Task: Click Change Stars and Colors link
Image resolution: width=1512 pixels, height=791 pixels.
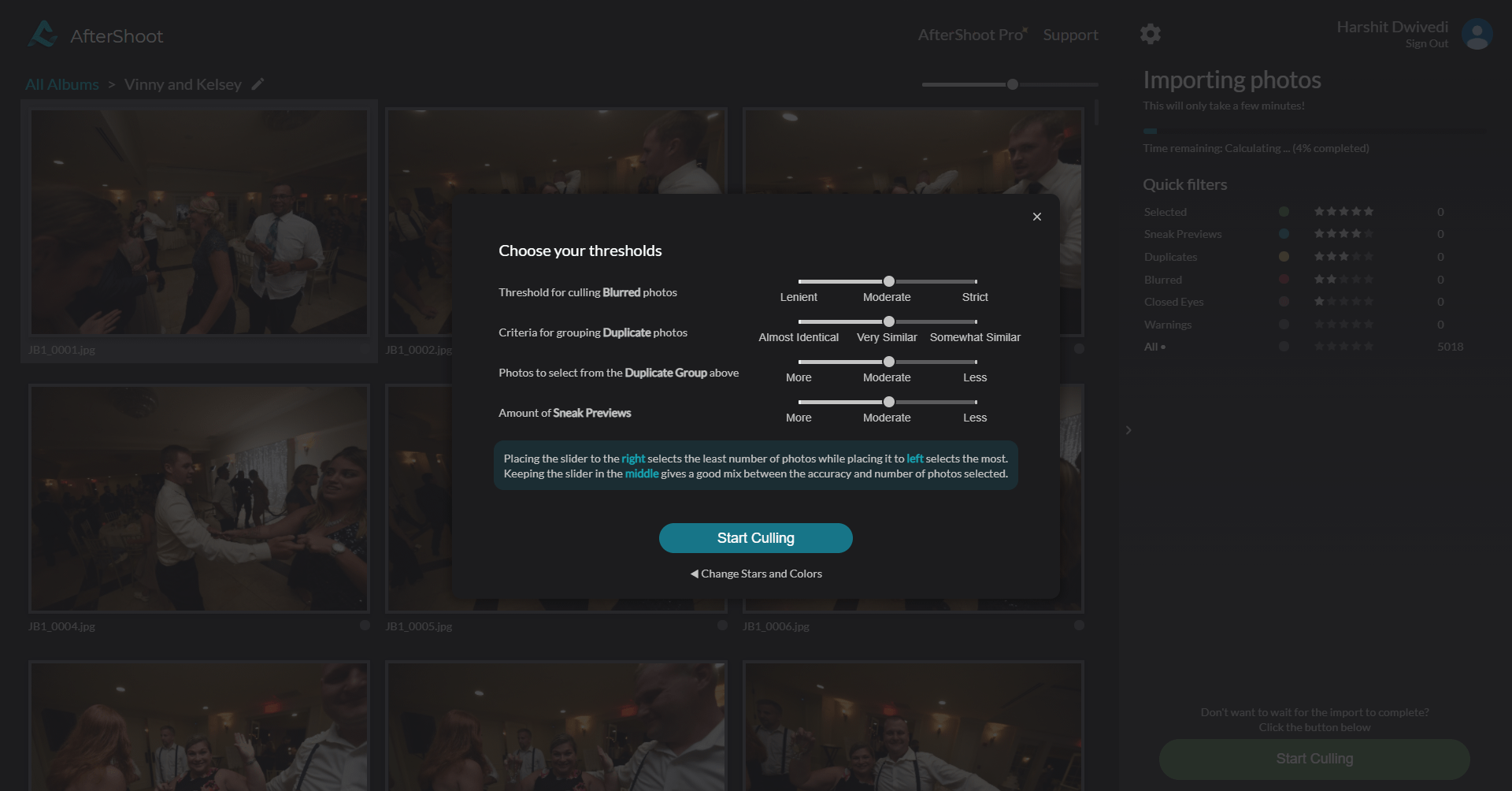Action: [x=756, y=574]
